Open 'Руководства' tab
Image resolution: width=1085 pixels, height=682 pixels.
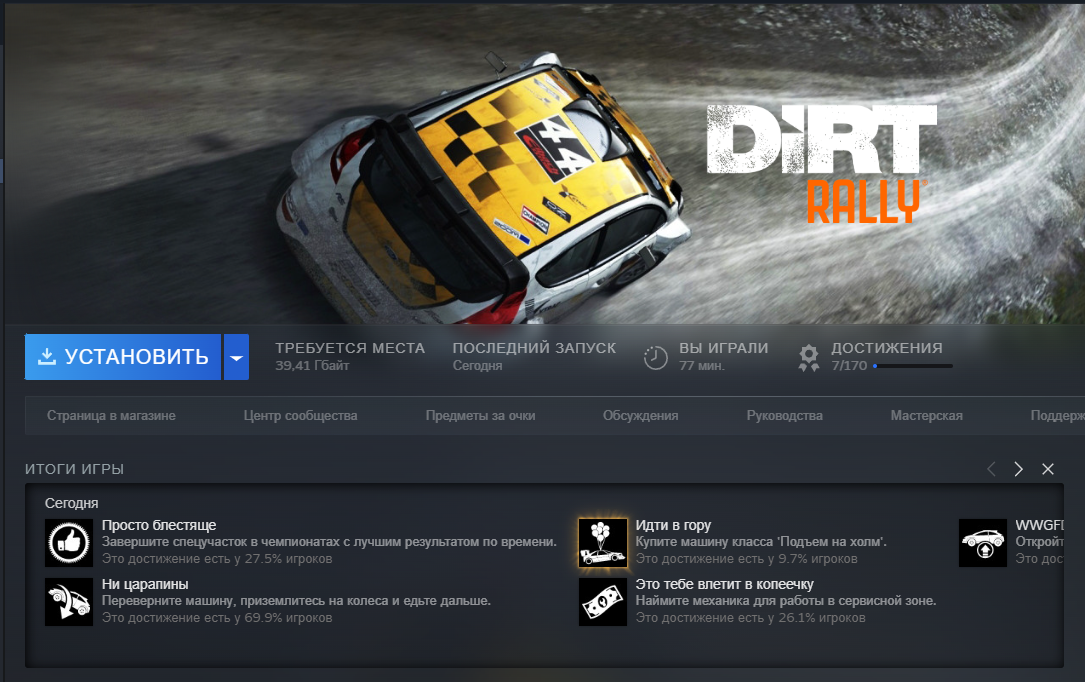(x=784, y=416)
